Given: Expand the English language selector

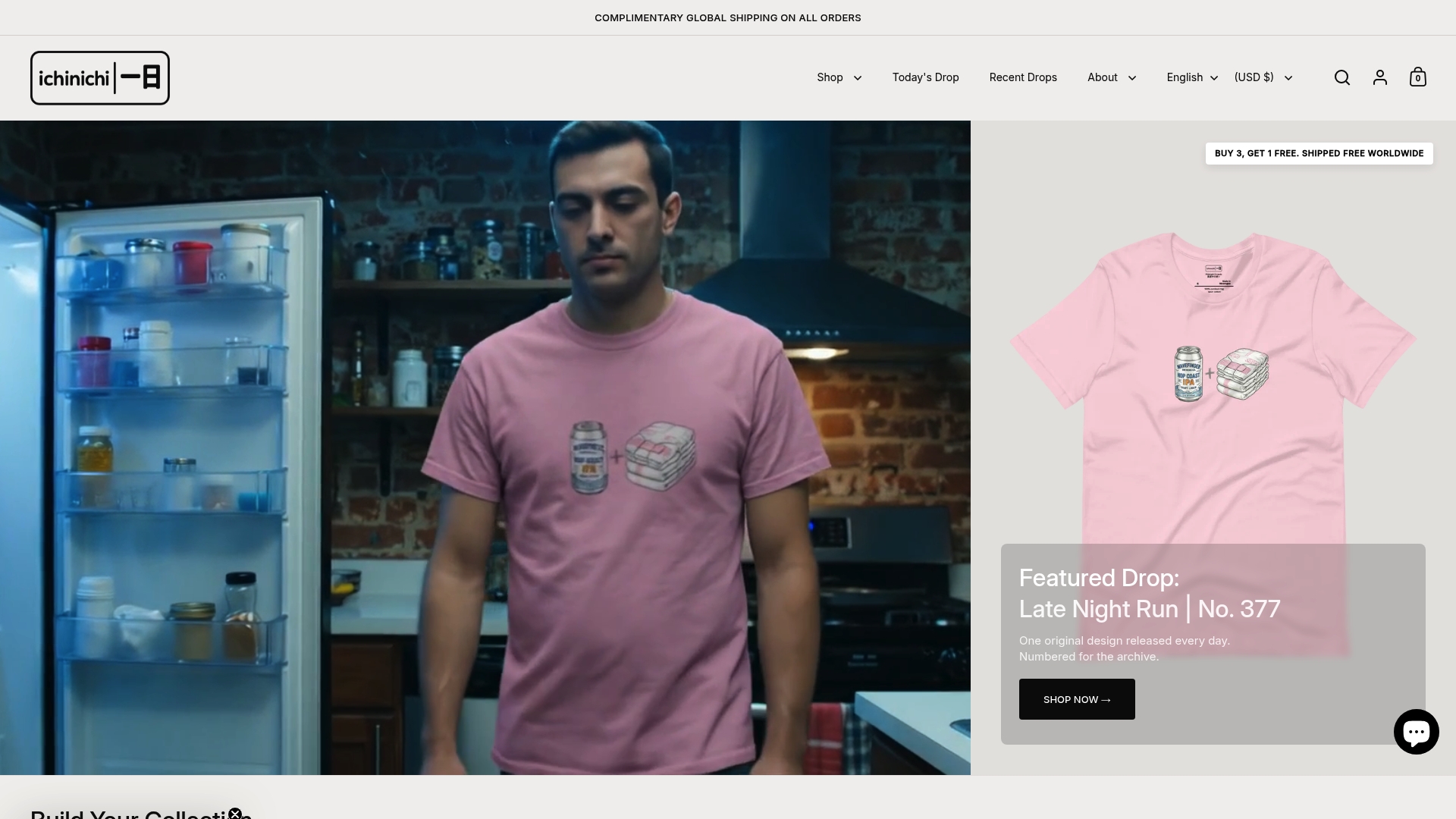Looking at the screenshot, I should [1190, 77].
